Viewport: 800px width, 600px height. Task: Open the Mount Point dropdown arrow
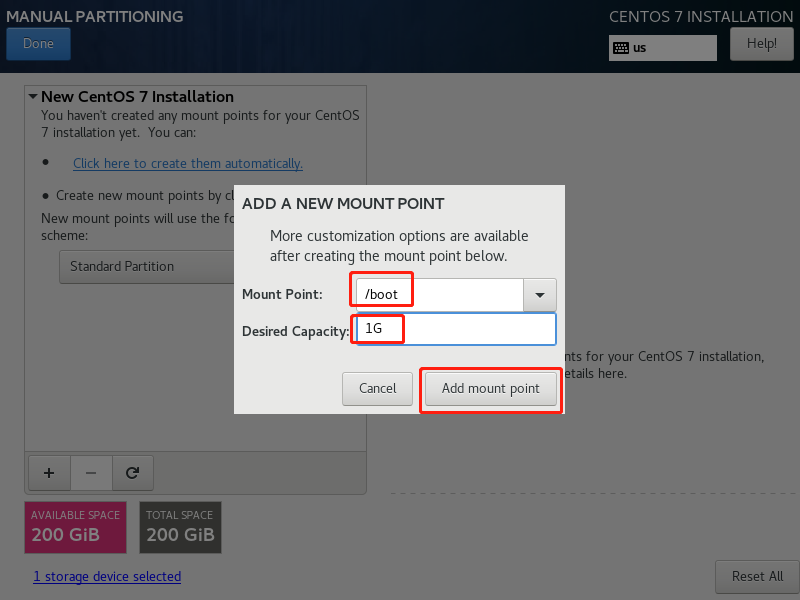tap(540, 295)
